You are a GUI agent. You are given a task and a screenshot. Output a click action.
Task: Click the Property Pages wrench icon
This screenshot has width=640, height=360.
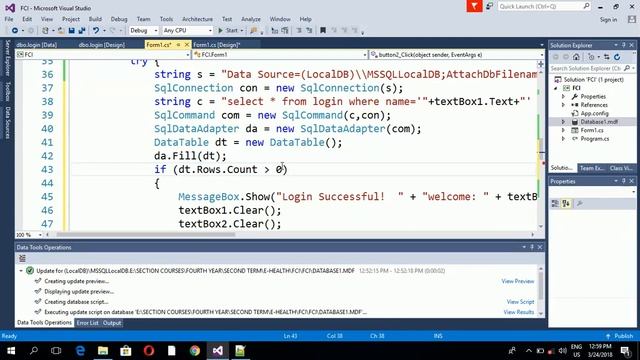(x=579, y=203)
